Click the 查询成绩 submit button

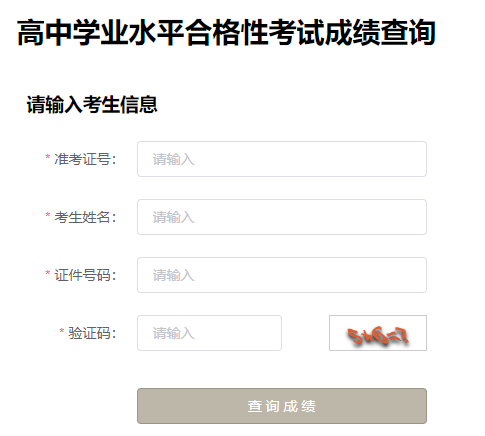[x=282, y=406]
